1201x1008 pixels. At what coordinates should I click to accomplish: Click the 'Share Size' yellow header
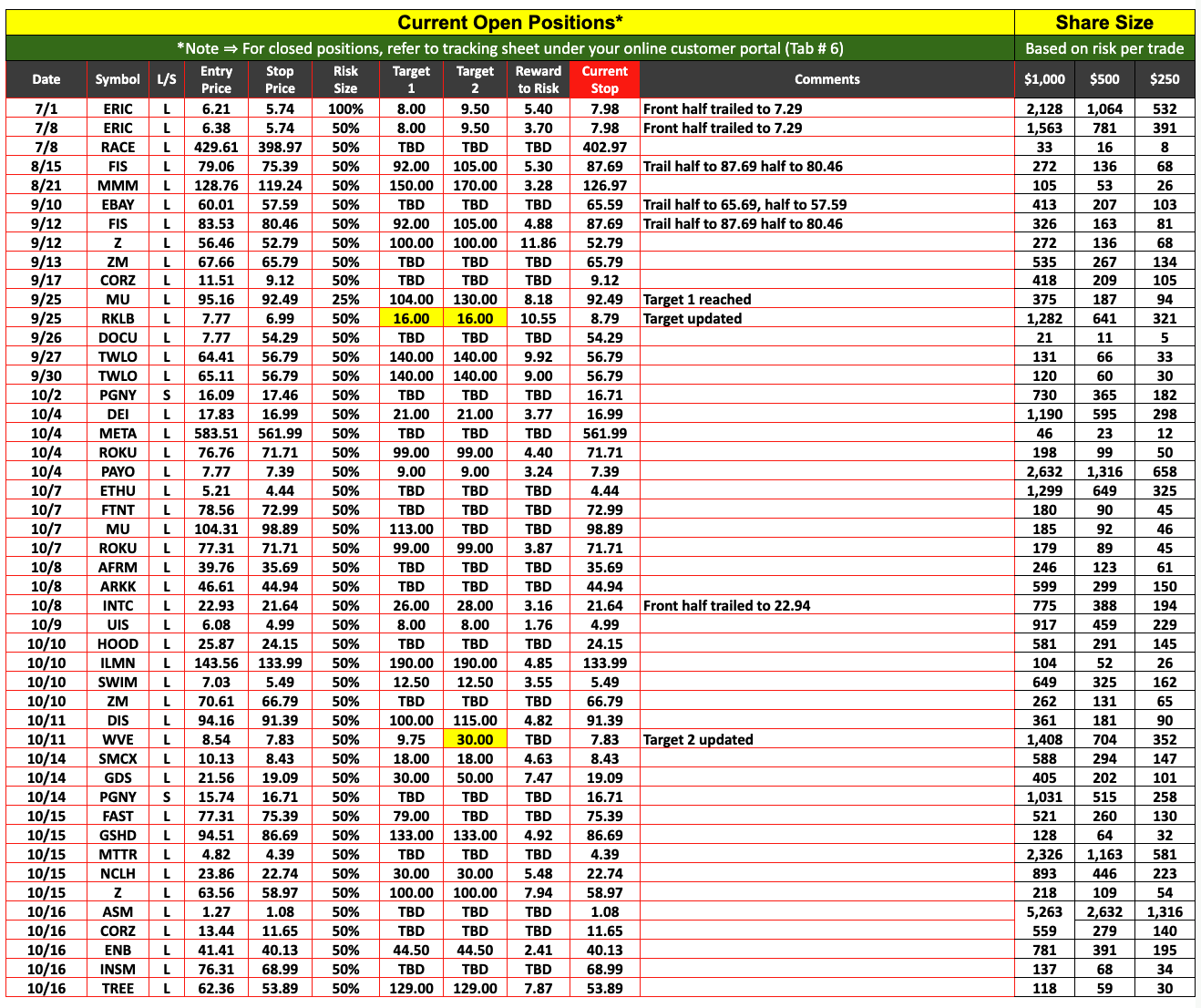(1103, 23)
